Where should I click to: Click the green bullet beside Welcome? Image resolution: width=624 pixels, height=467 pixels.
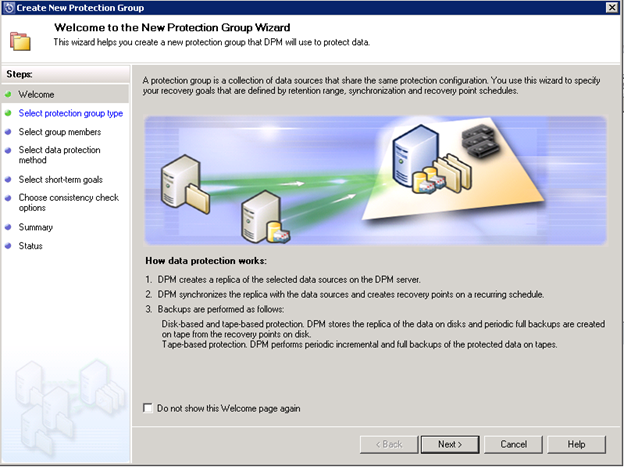pyautogui.click(x=8, y=94)
